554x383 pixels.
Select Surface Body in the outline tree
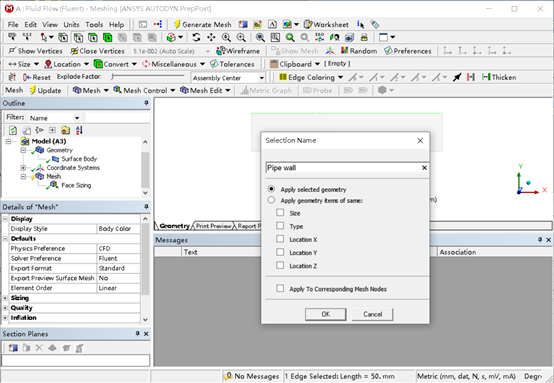coord(79,159)
